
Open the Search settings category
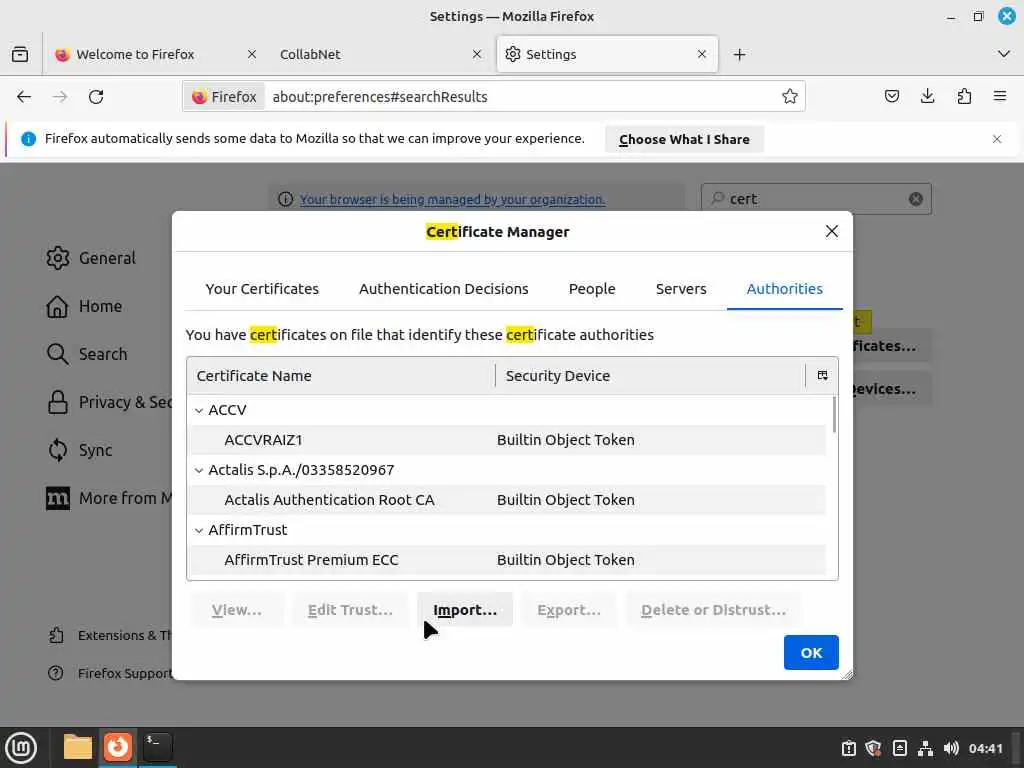pyautogui.click(x=87, y=354)
